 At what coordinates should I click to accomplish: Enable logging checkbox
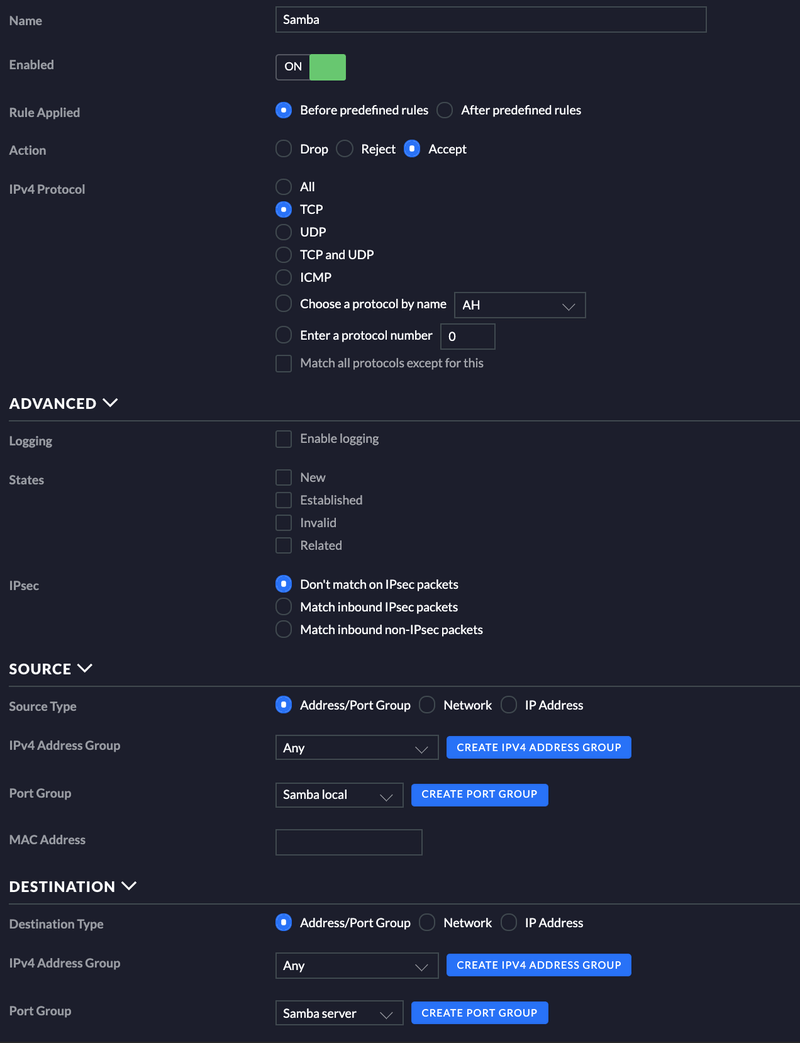pyautogui.click(x=284, y=439)
